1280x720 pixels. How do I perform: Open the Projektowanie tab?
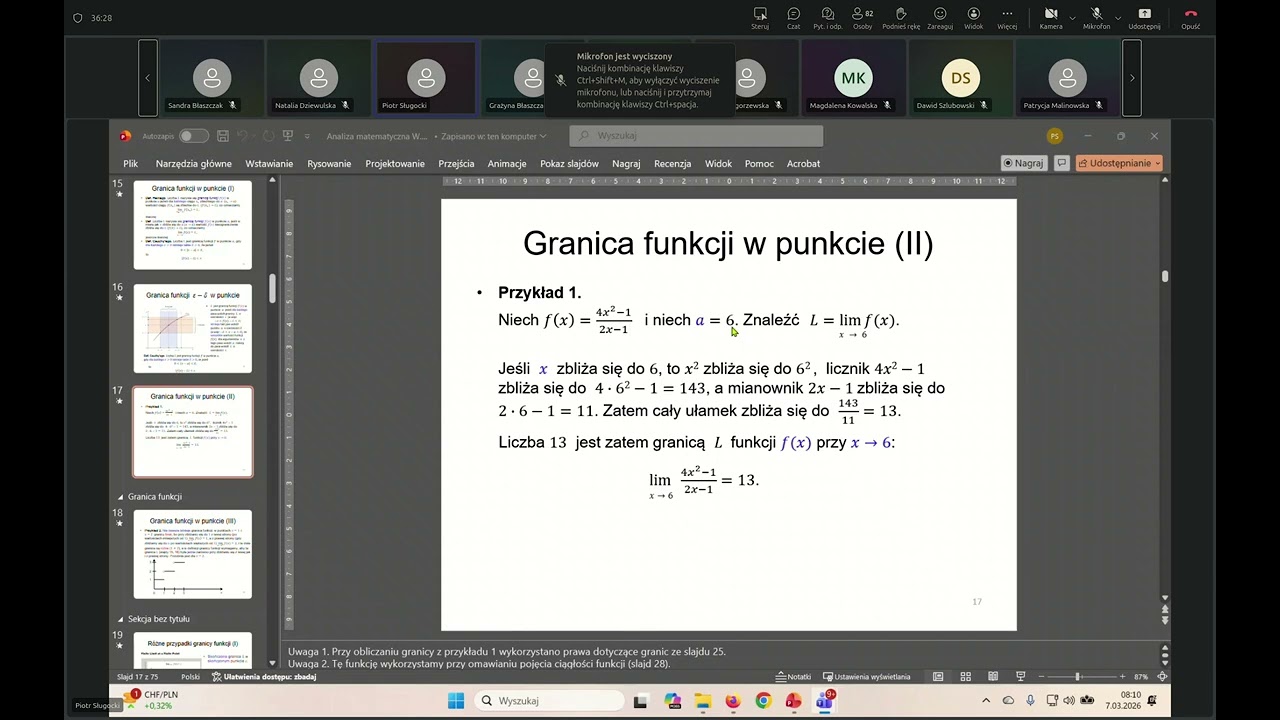[x=395, y=163]
